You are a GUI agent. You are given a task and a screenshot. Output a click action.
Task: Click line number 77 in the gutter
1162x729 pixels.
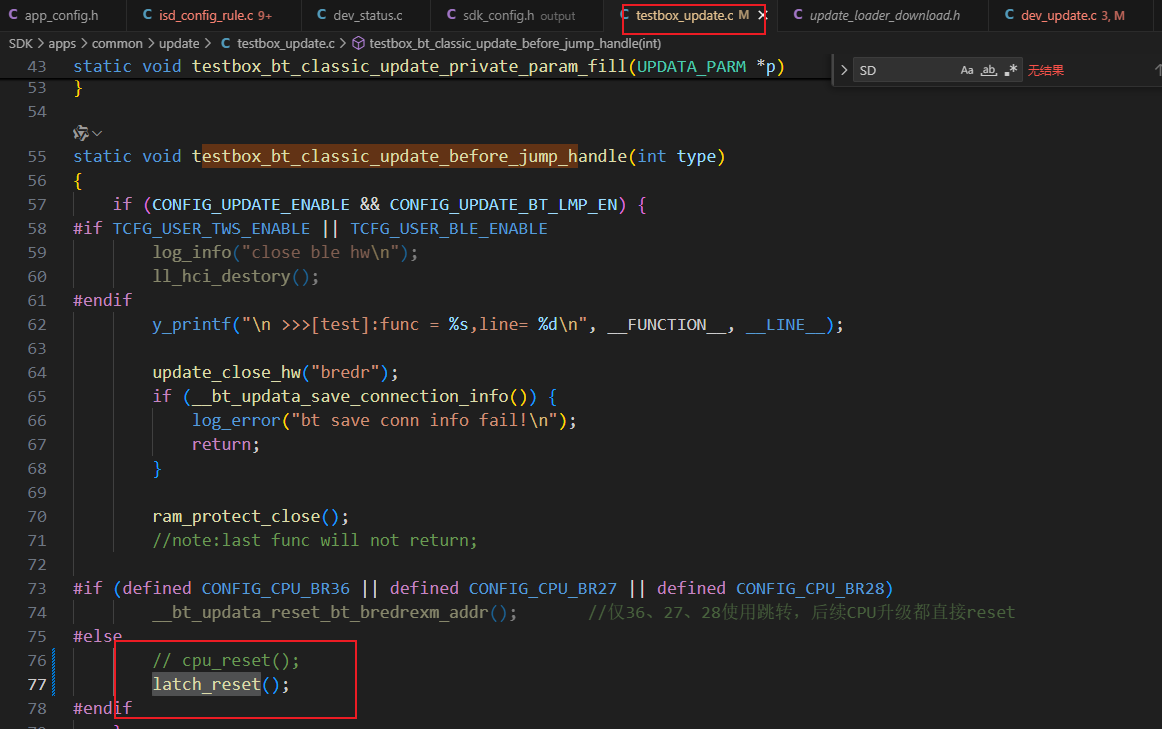(37, 685)
